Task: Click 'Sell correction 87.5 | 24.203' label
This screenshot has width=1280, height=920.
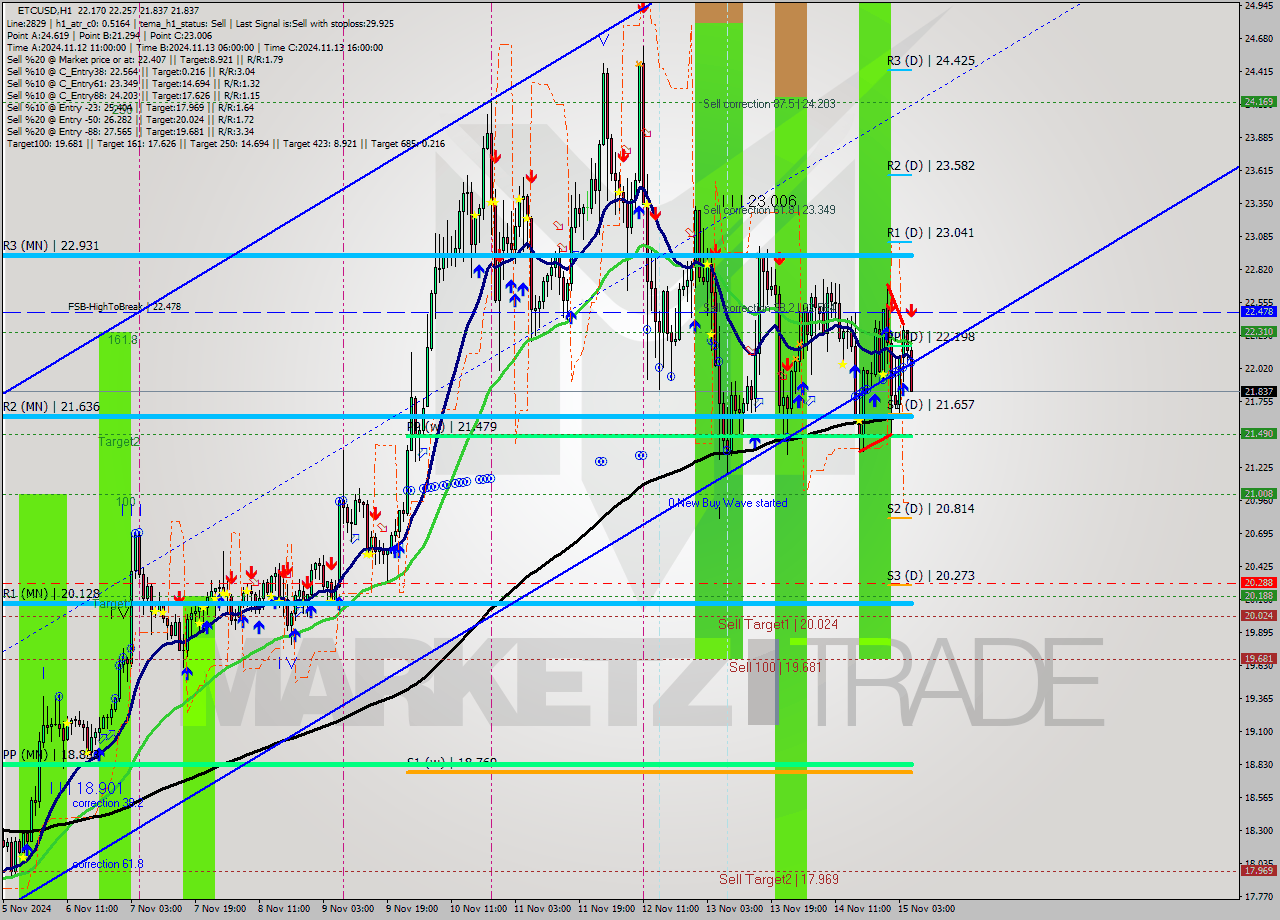Action: click(768, 104)
